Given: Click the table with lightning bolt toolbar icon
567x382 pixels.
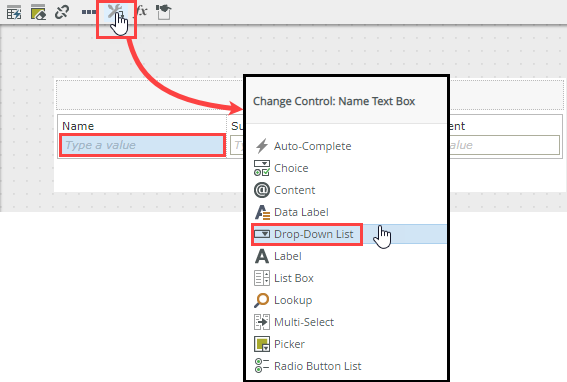Looking at the screenshot, I should pyautogui.click(x=14, y=12).
